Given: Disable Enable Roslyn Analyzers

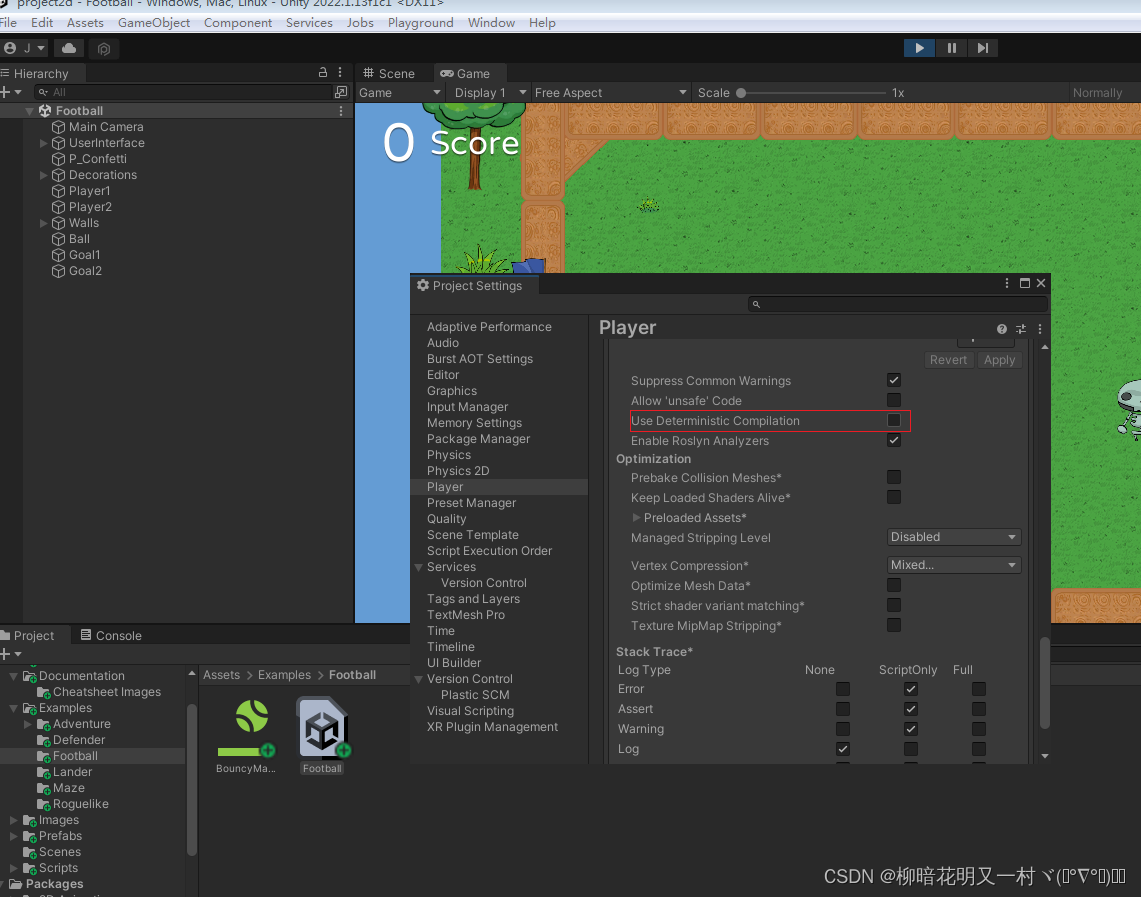Looking at the screenshot, I should [894, 440].
